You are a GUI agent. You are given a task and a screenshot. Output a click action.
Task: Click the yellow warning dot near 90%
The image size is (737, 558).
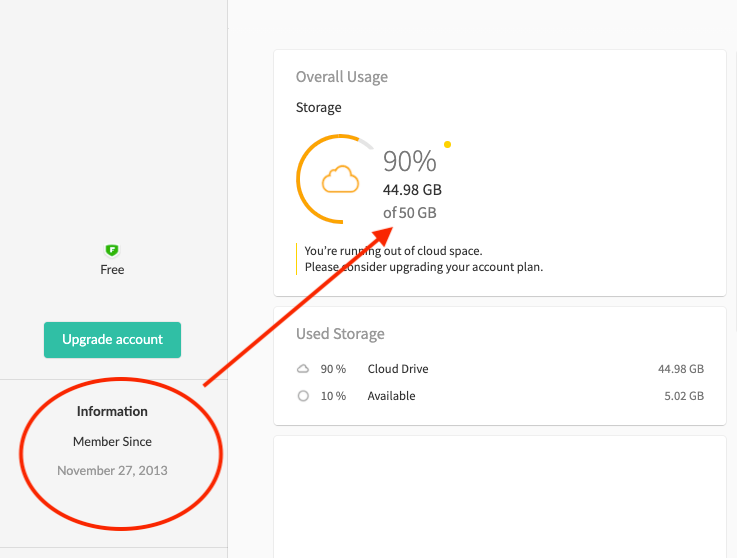(x=447, y=144)
